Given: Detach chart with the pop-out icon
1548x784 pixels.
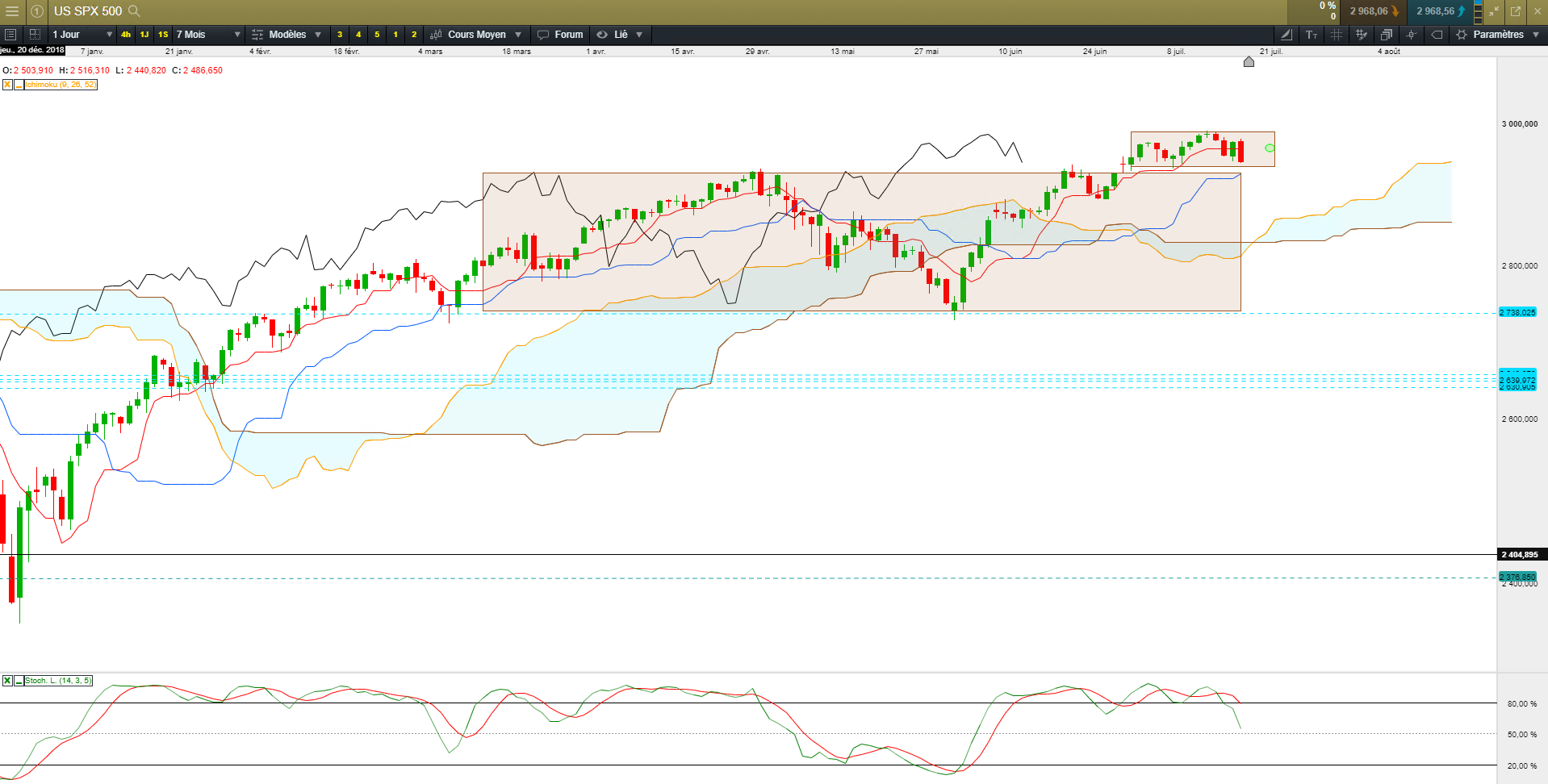Looking at the screenshot, I should click(1516, 11).
